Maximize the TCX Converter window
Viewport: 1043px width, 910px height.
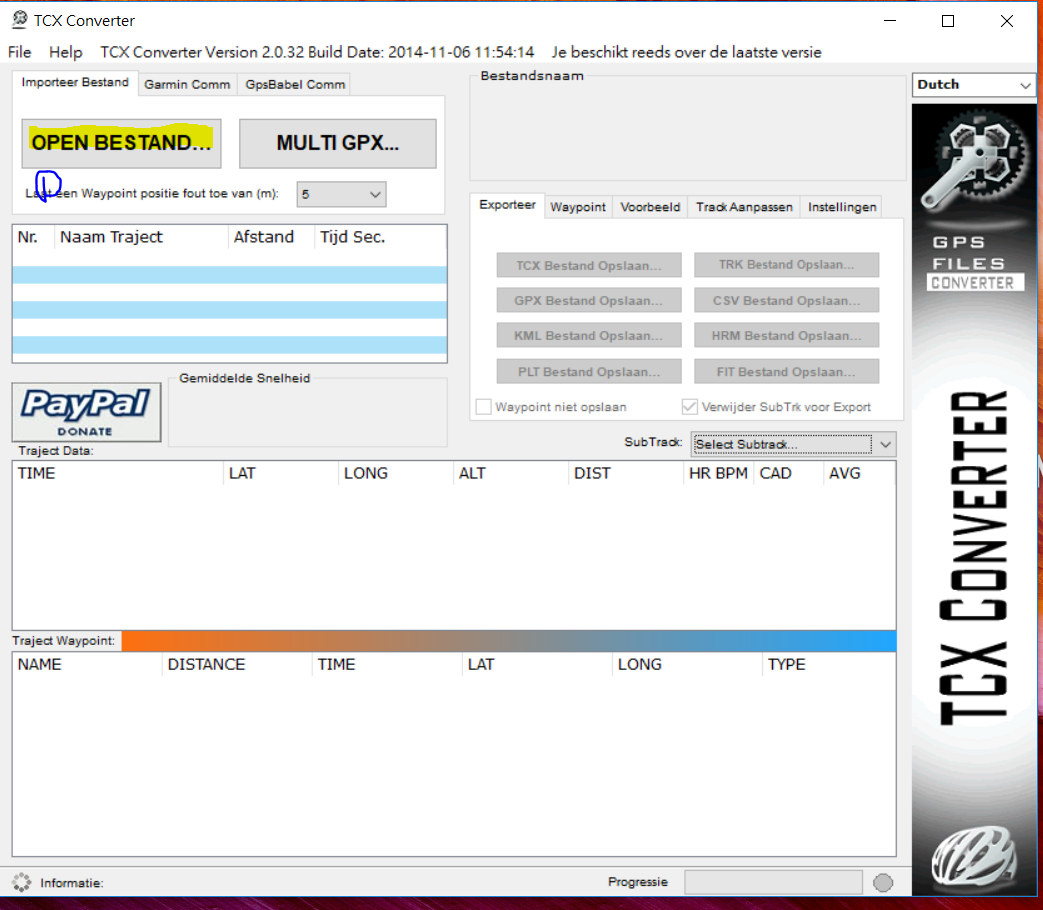pyautogui.click(x=948, y=21)
